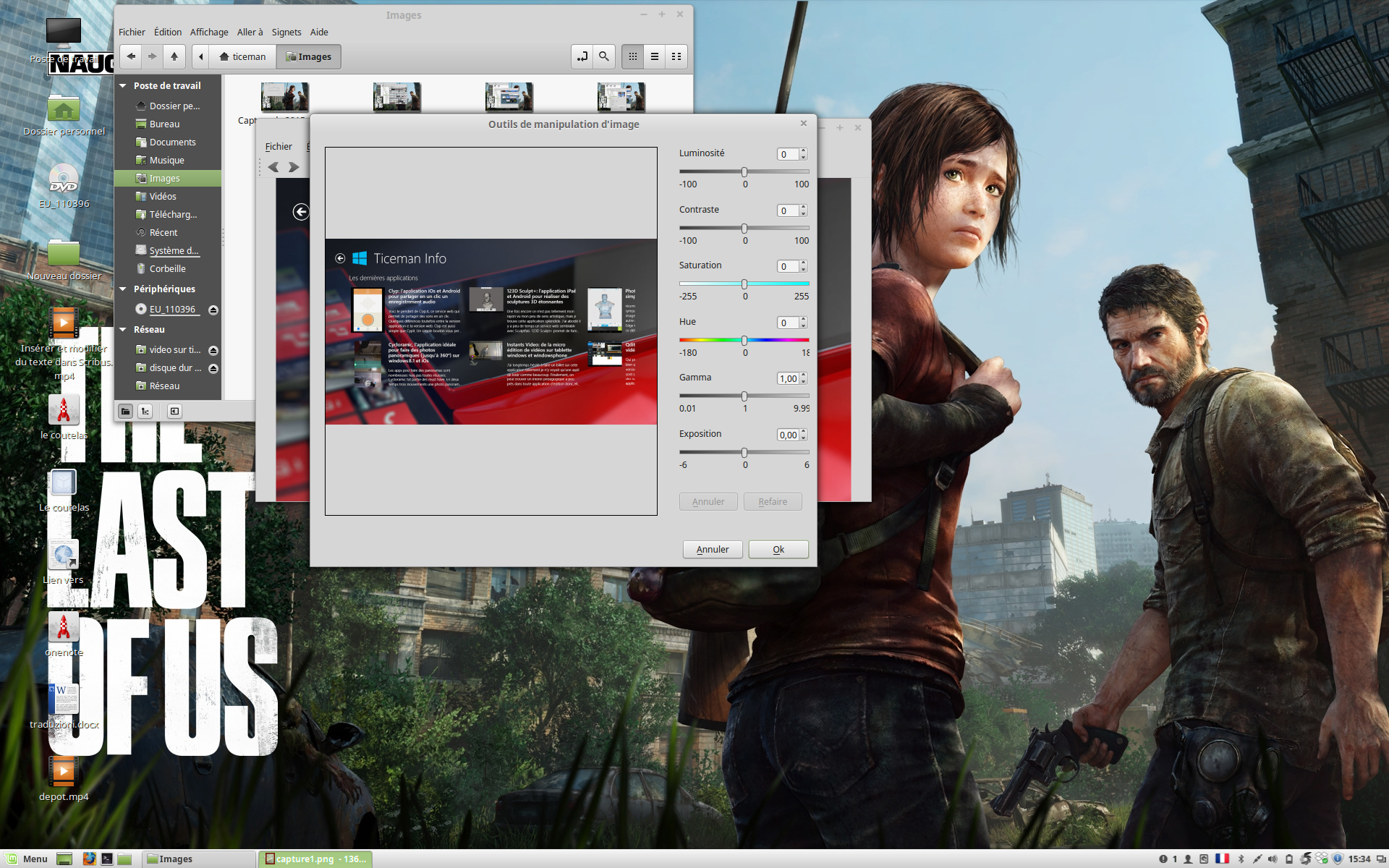Screen dimensions: 1389x868
Task: Increase the Saturation spinner value
Action: tap(804, 263)
